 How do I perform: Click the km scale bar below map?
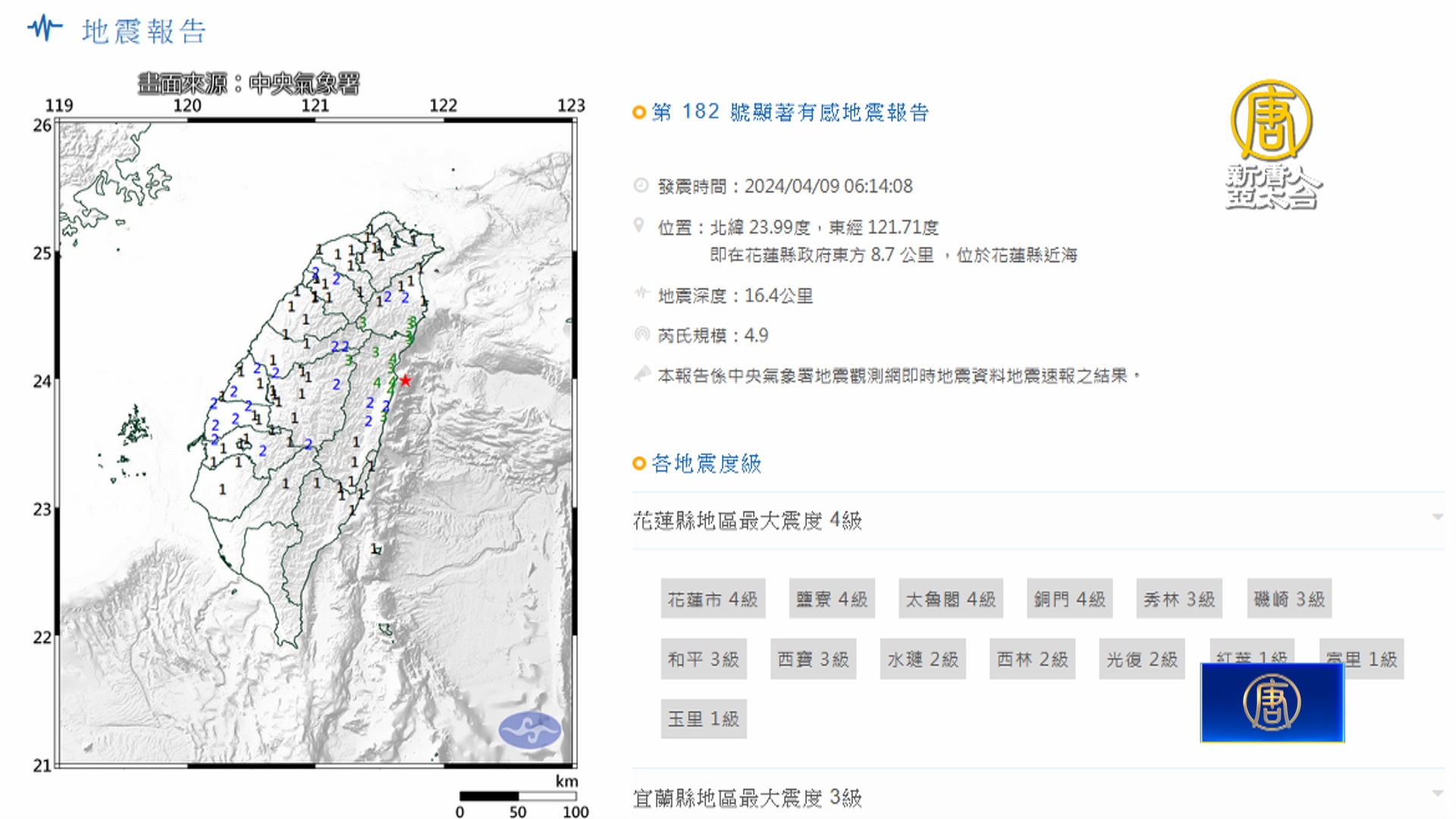point(518,795)
